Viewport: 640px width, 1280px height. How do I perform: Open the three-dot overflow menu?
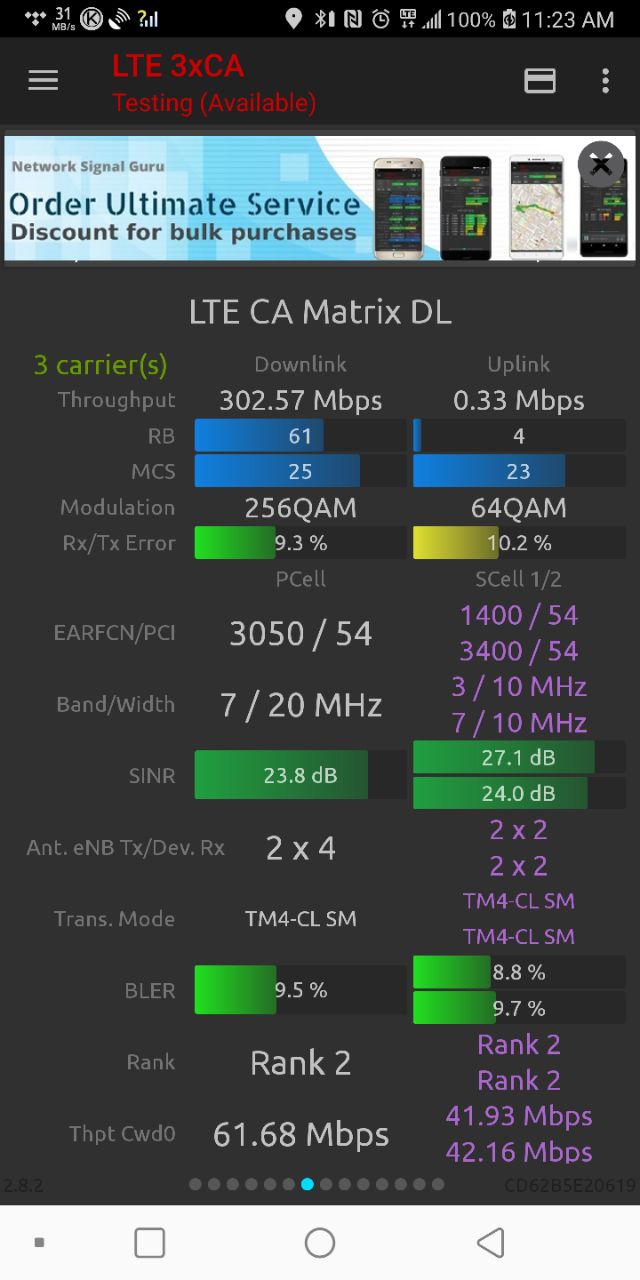tap(605, 81)
